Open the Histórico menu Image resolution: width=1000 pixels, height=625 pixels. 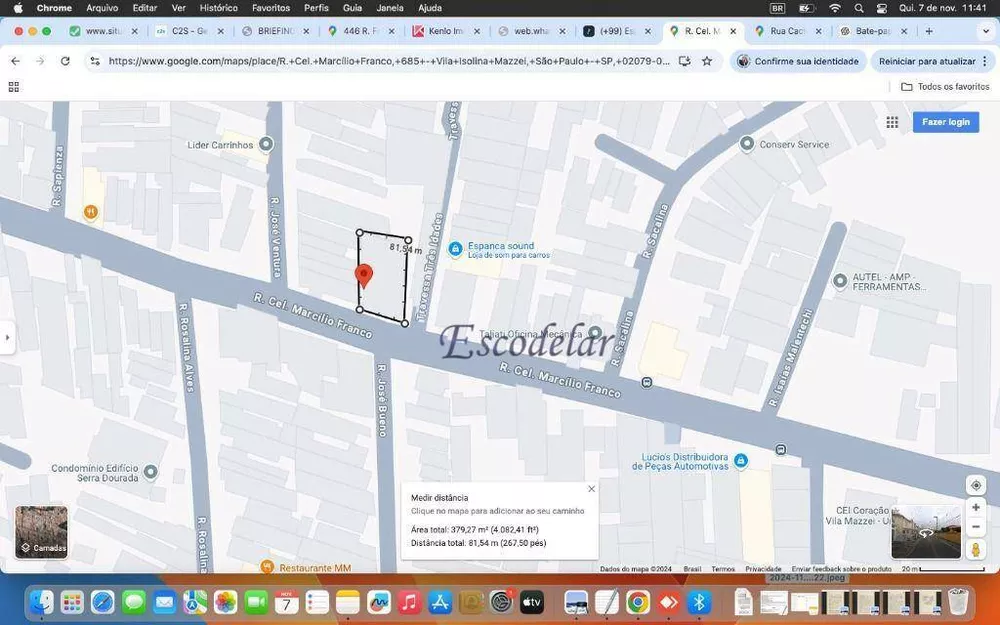tap(218, 8)
